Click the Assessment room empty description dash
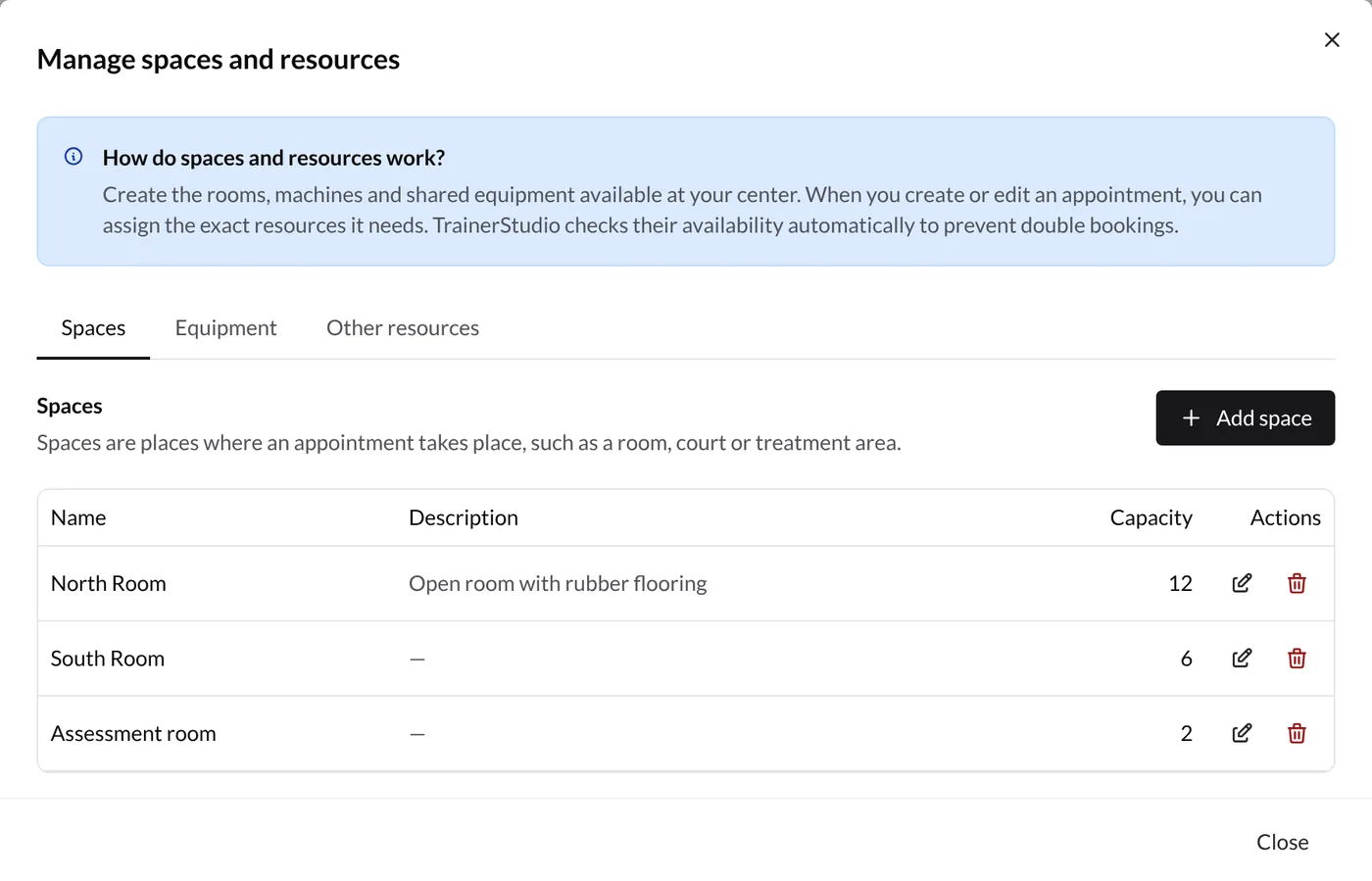1372x881 pixels. coord(417,734)
